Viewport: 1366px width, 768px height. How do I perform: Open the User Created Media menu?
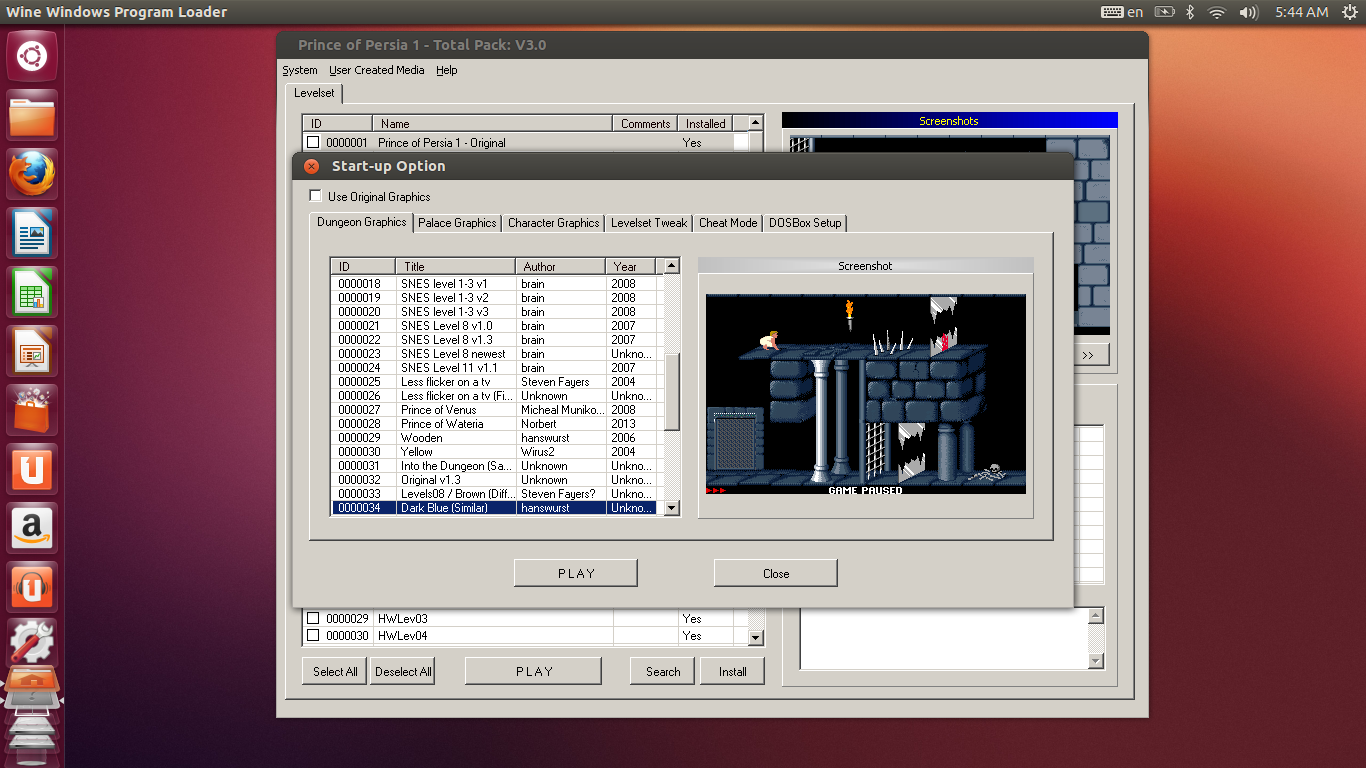pyautogui.click(x=377, y=70)
